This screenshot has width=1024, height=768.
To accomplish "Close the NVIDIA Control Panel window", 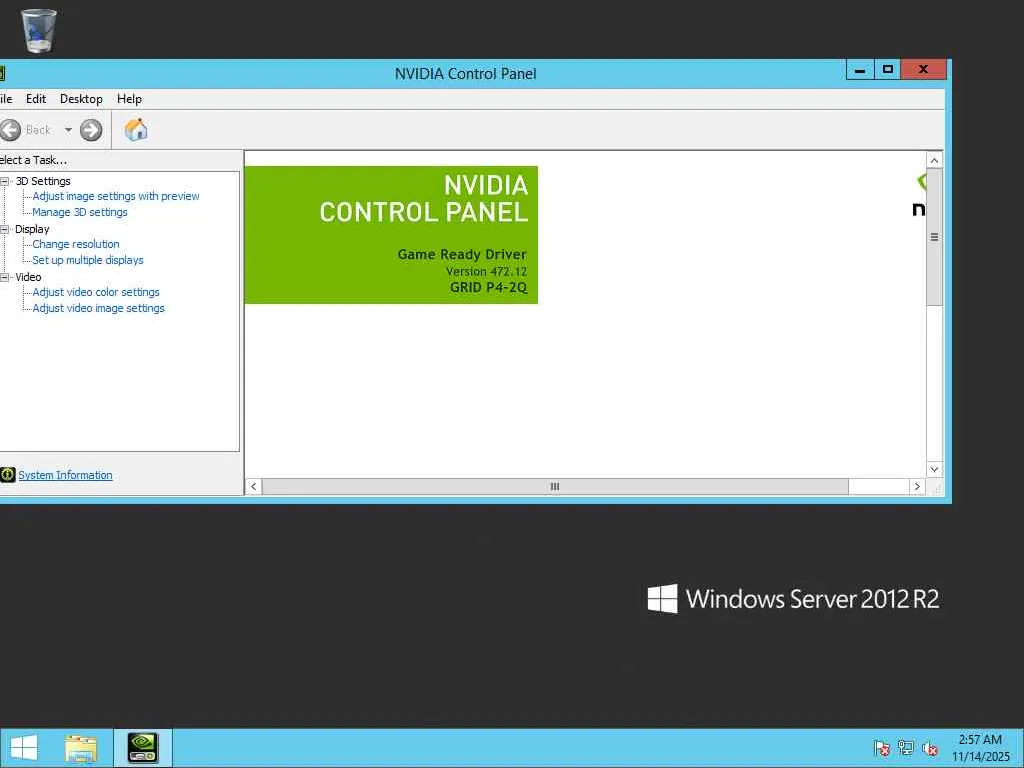I will (923, 70).
